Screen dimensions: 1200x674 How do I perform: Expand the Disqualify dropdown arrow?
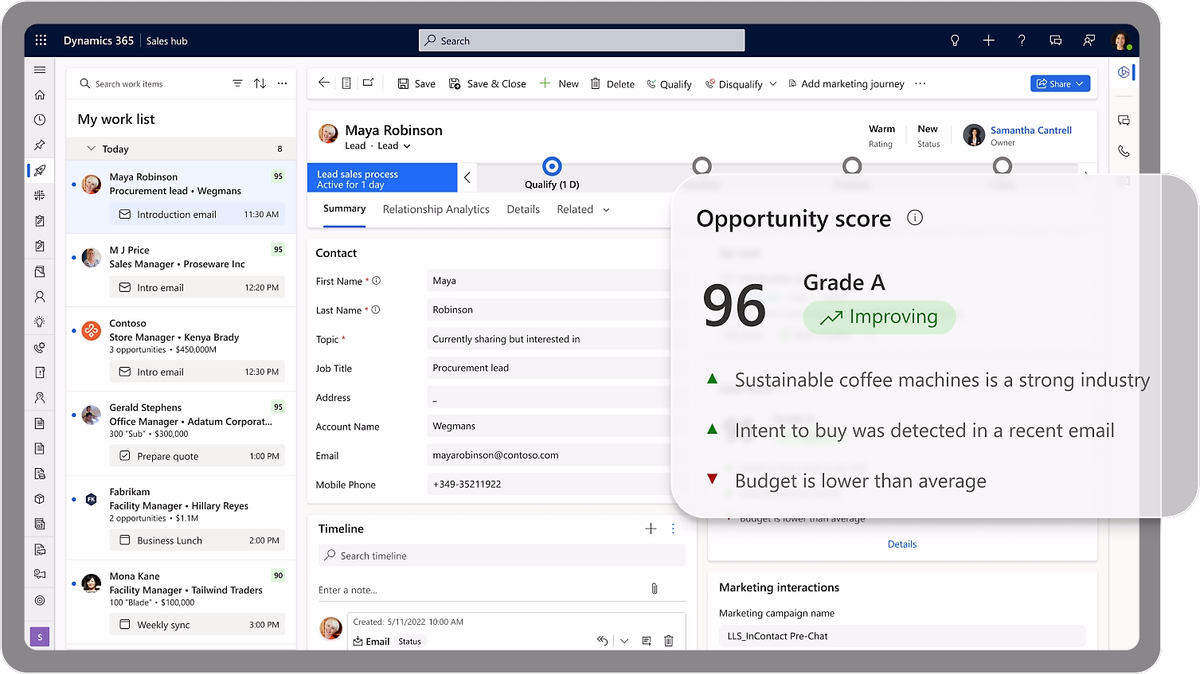pyautogui.click(x=772, y=84)
